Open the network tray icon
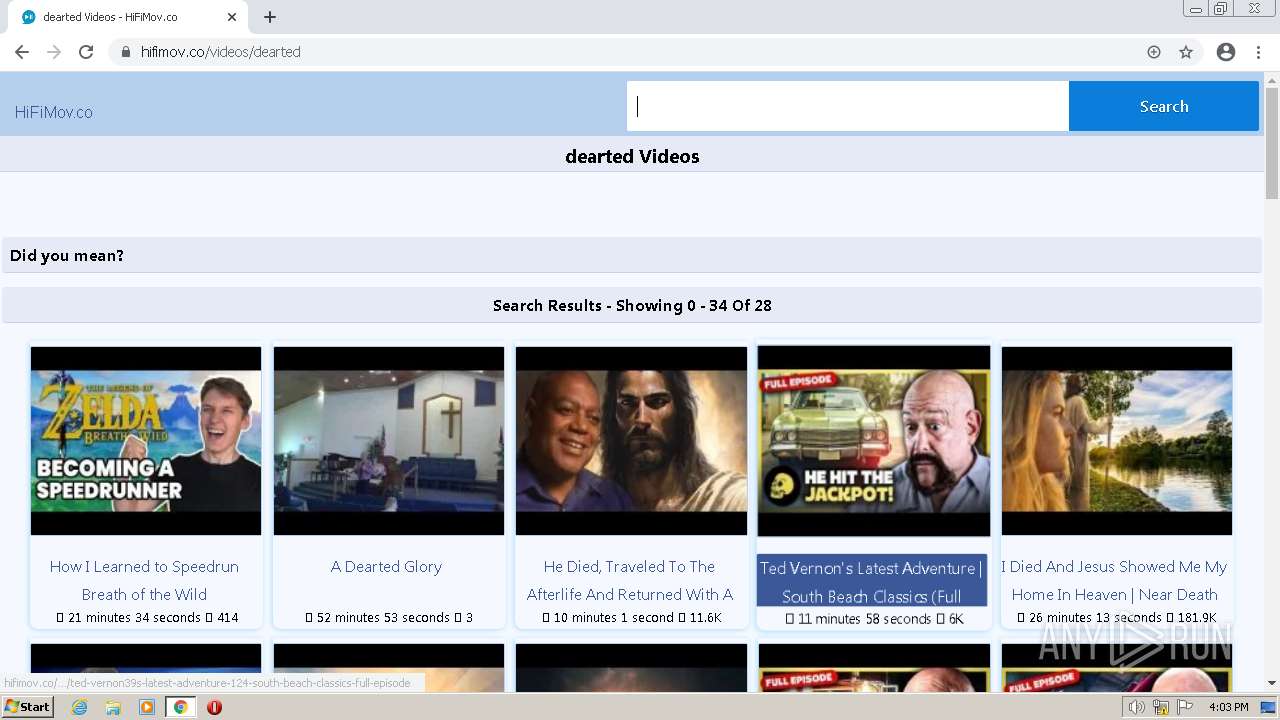The width and height of the screenshot is (1280, 720). (1161, 707)
